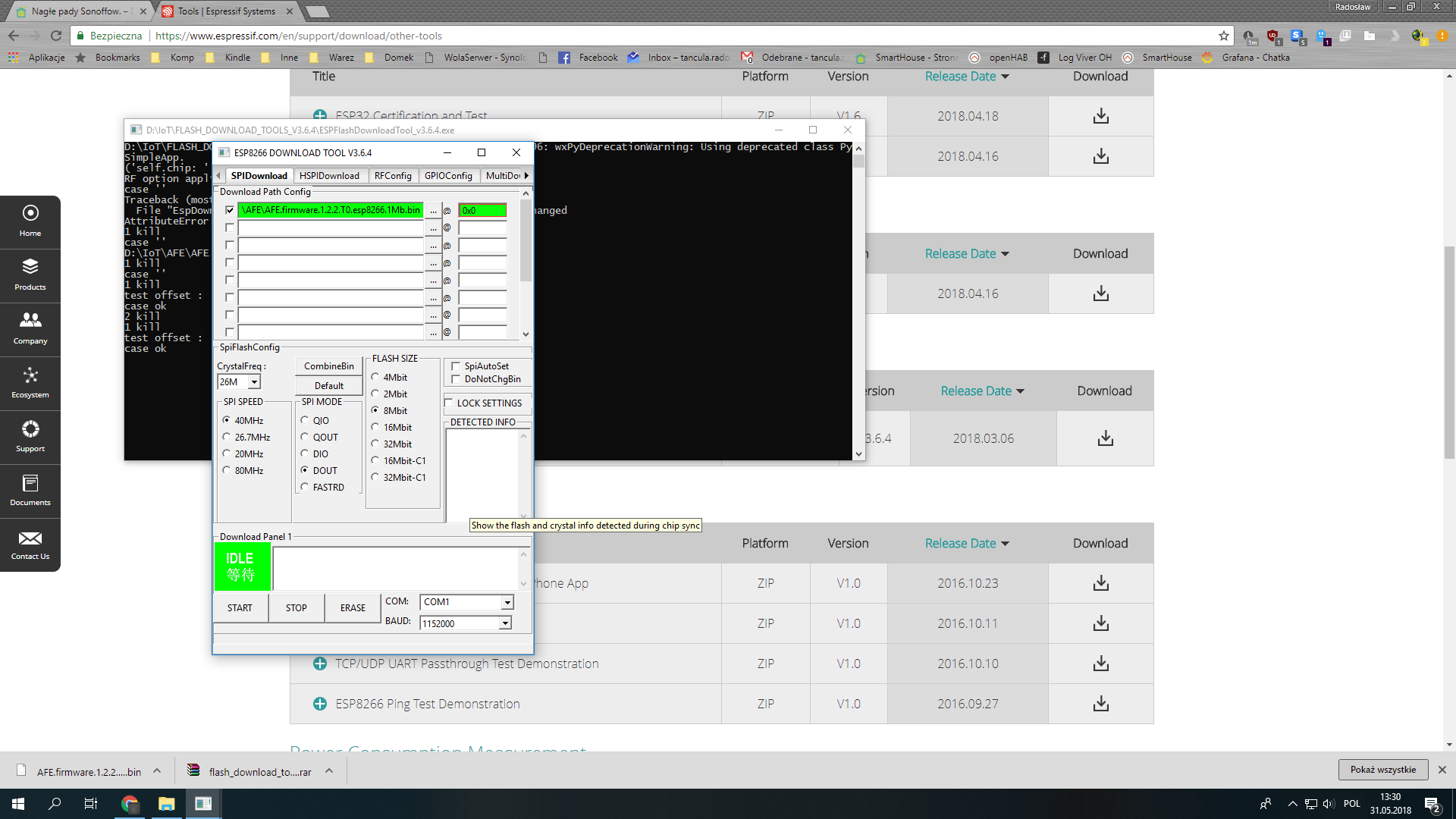Screen dimensions: 1456x819
Task: Download the ZIP released 2016.10.23
Action: 1101,583
